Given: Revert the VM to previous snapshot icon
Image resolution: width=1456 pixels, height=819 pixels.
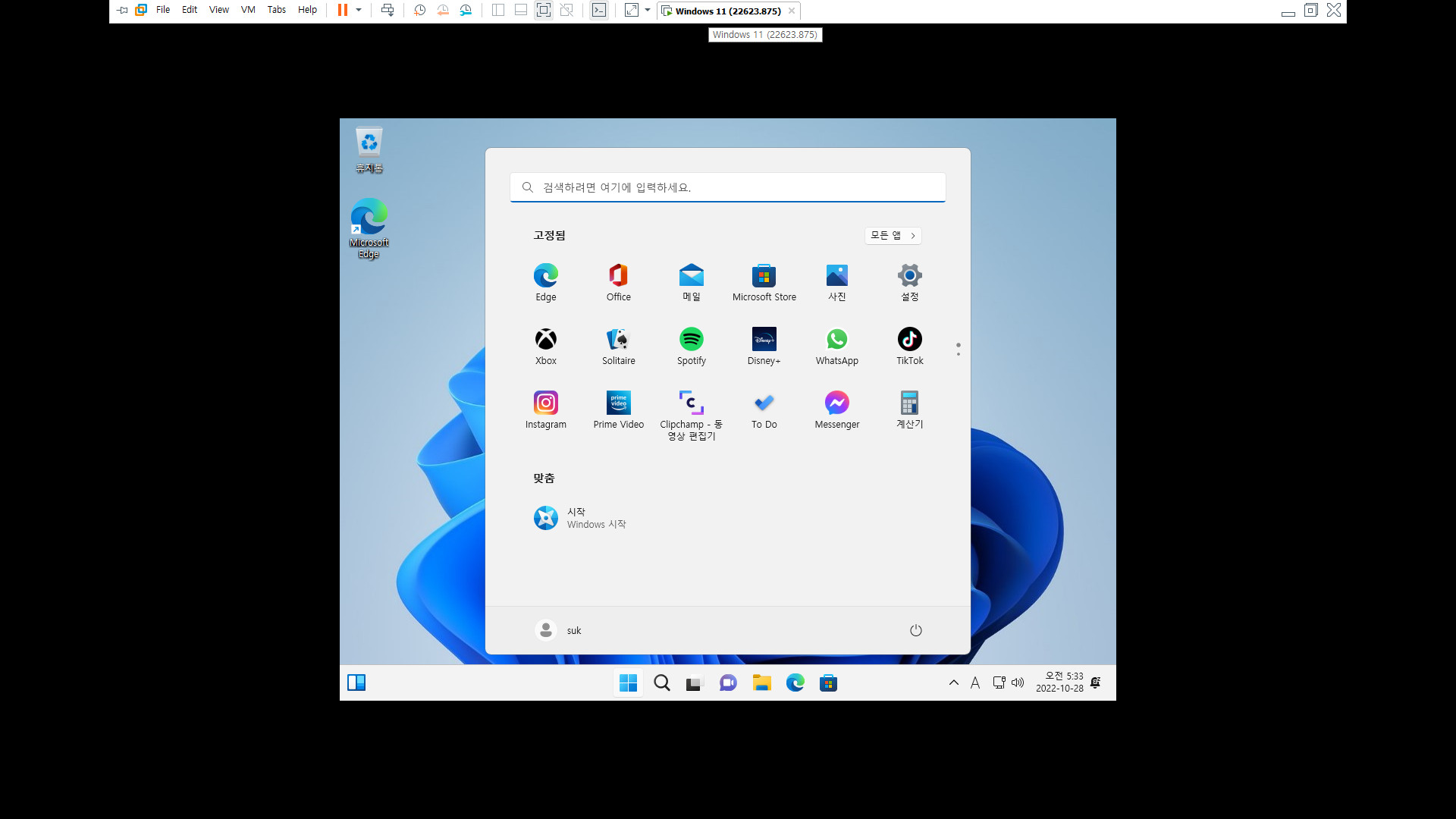Looking at the screenshot, I should [x=443, y=10].
